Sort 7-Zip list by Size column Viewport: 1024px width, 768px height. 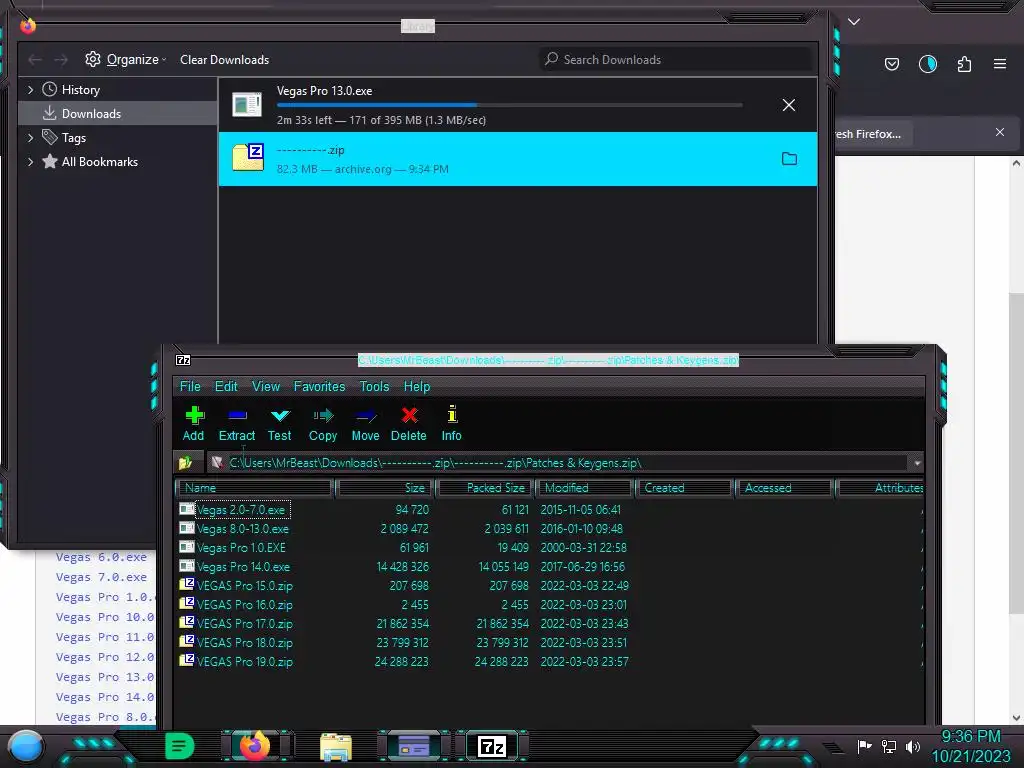pyautogui.click(x=386, y=488)
